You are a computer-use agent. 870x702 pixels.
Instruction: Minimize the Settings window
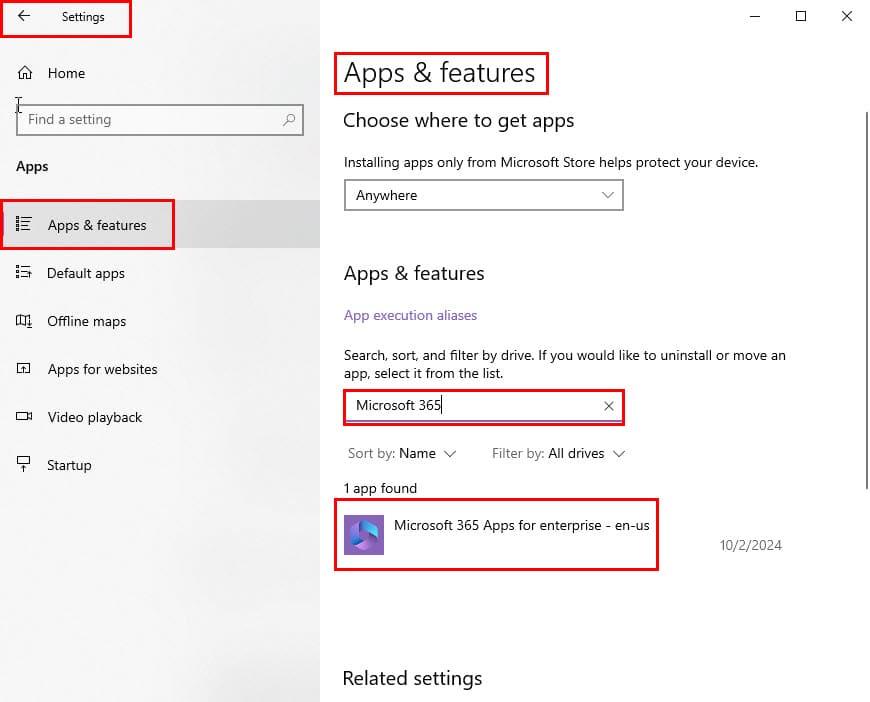[755, 16]
